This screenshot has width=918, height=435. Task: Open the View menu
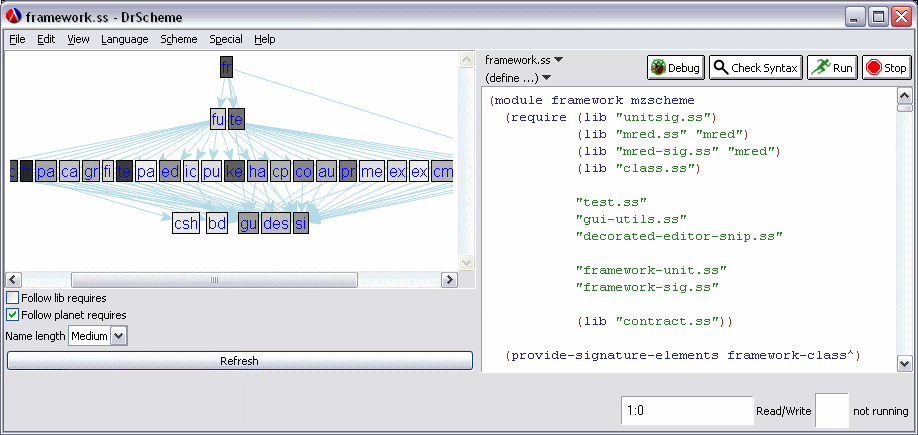pos(78,39)
